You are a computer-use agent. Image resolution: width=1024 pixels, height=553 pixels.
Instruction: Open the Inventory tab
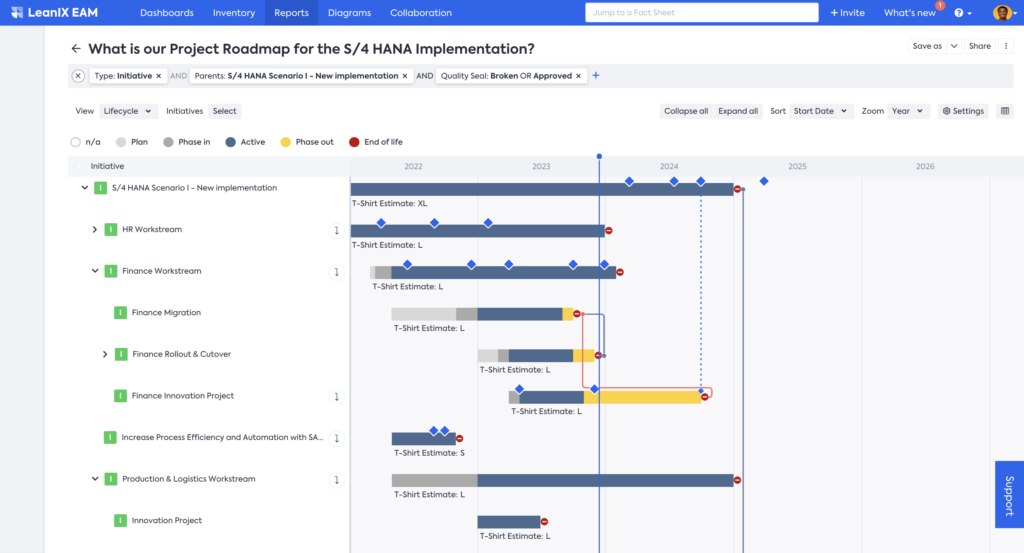click(x=233, y=13)
